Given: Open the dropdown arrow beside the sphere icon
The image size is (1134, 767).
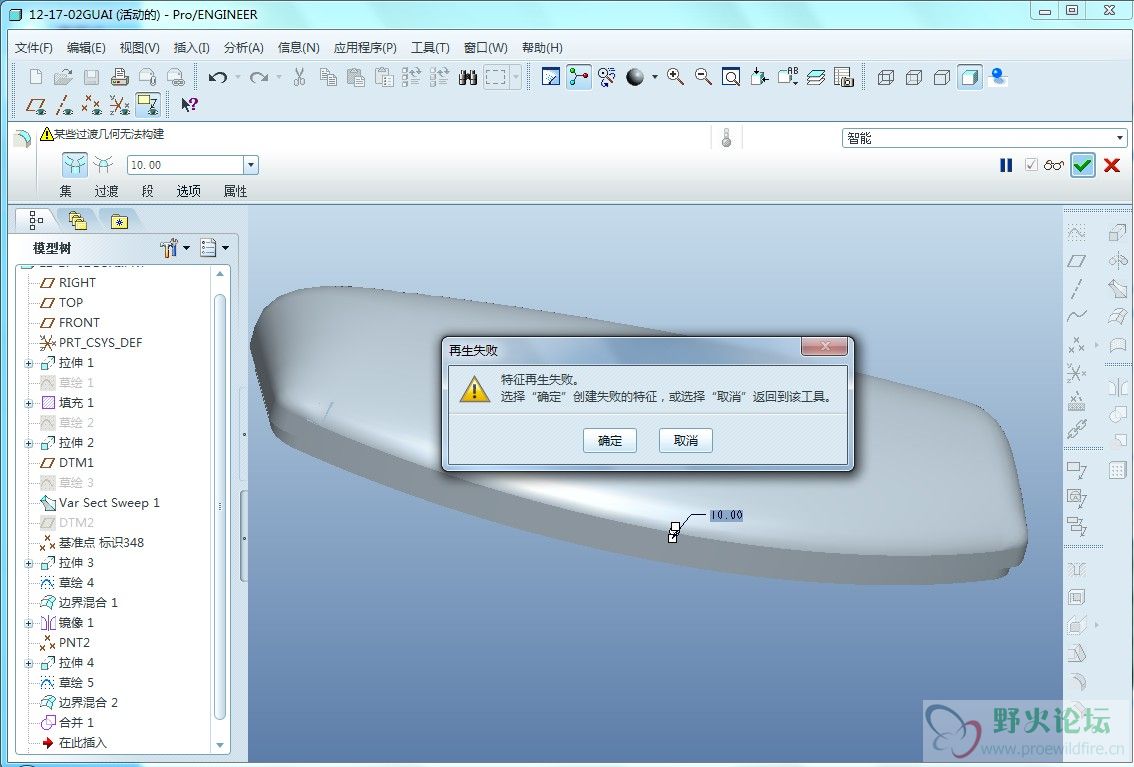Looking at the screenshot, I should coord(655,77).
